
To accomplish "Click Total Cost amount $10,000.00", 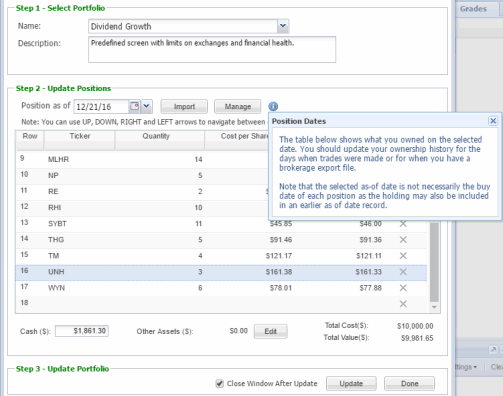I will [415, 326].
